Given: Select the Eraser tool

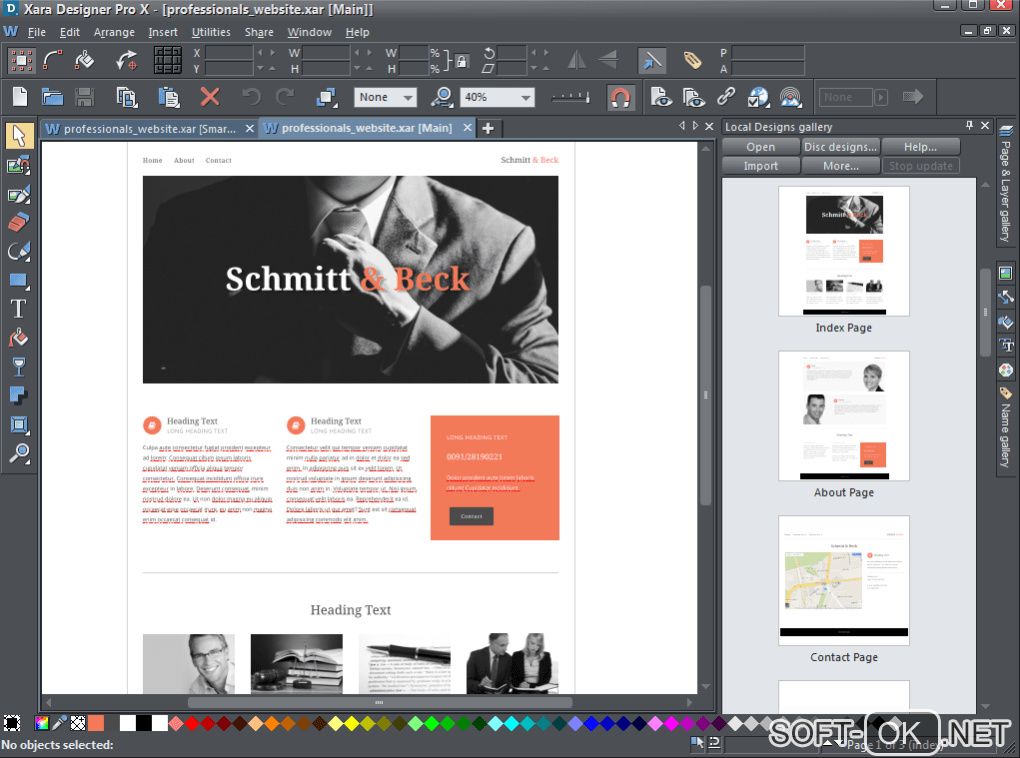Looking at the screenshot, I should [18, 223].
